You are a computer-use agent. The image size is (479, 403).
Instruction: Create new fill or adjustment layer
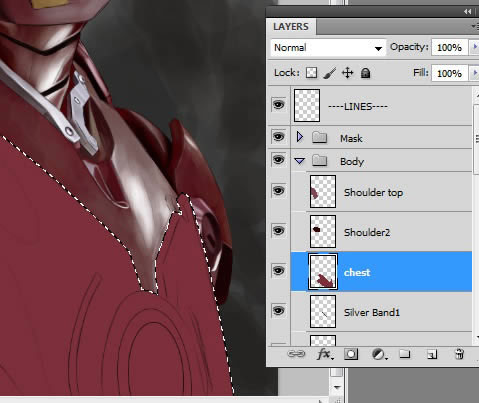pos(379,354)
